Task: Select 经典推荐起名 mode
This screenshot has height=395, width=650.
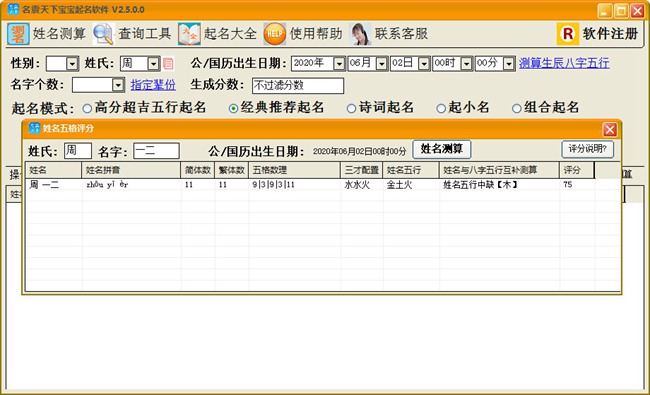Action: 233,109
